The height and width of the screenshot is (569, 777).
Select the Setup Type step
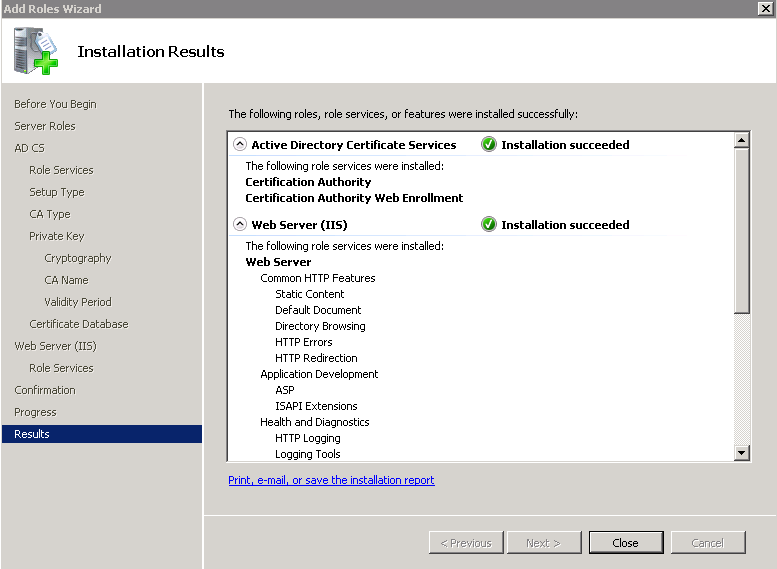point(57,192)
